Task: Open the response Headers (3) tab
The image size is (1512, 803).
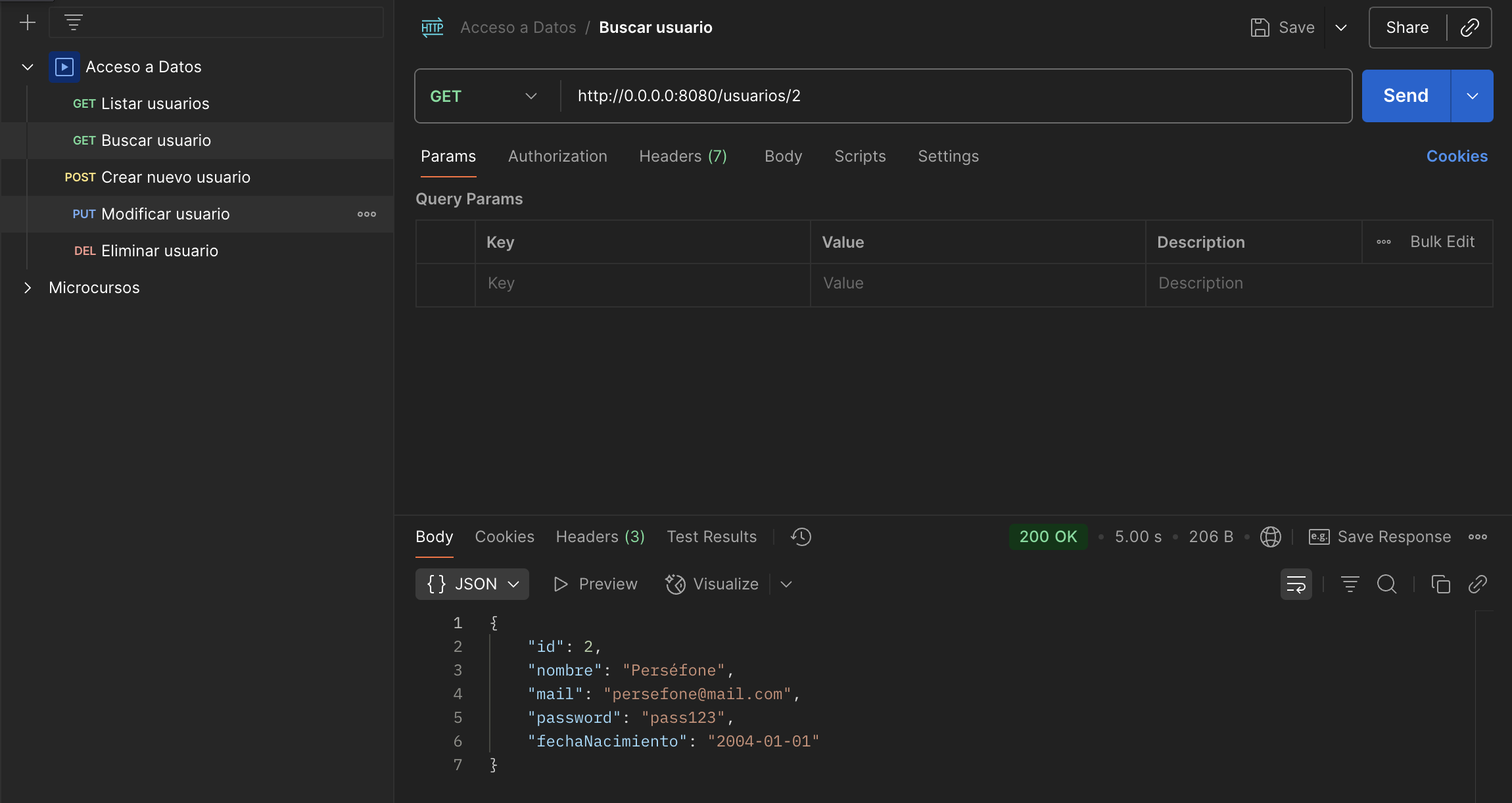Action: click(600, 537)
